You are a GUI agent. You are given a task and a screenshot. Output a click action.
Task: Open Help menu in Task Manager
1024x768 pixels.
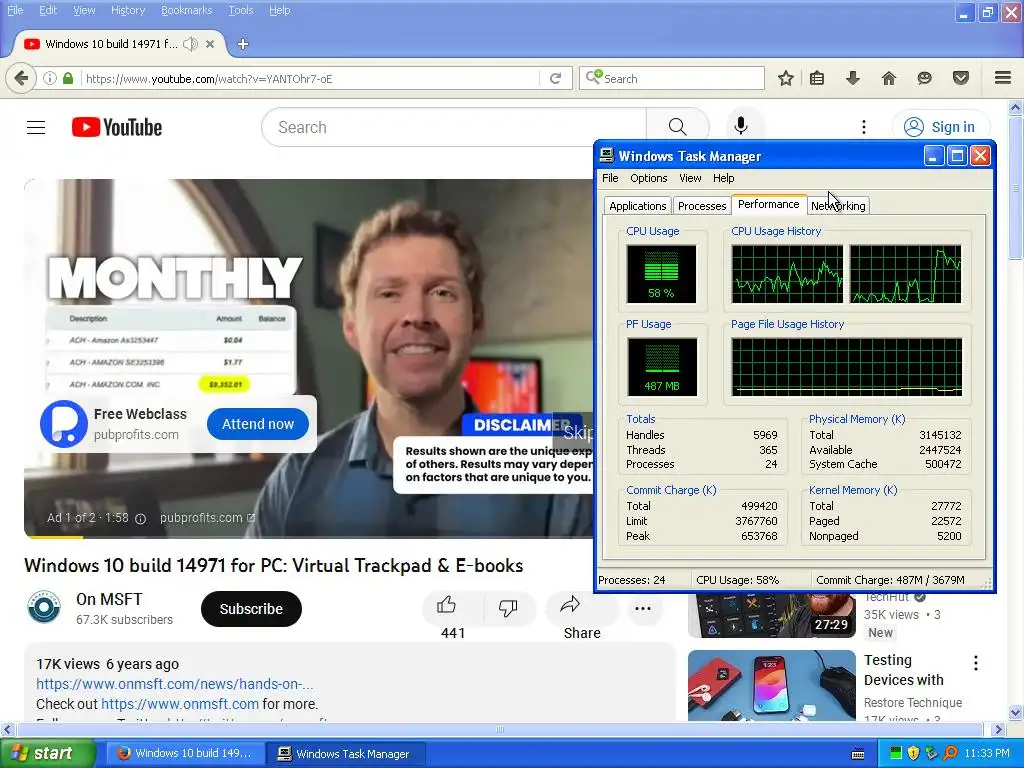(x=724, y=178)
